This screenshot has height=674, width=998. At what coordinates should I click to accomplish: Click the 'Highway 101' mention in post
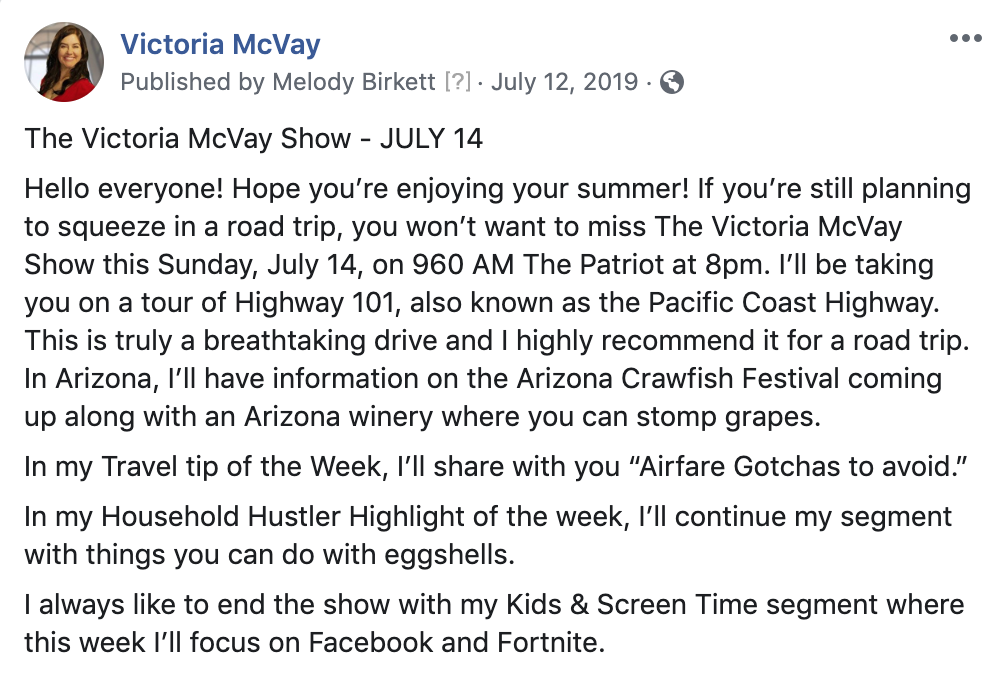pyautogui.click(x=318, y=302)
